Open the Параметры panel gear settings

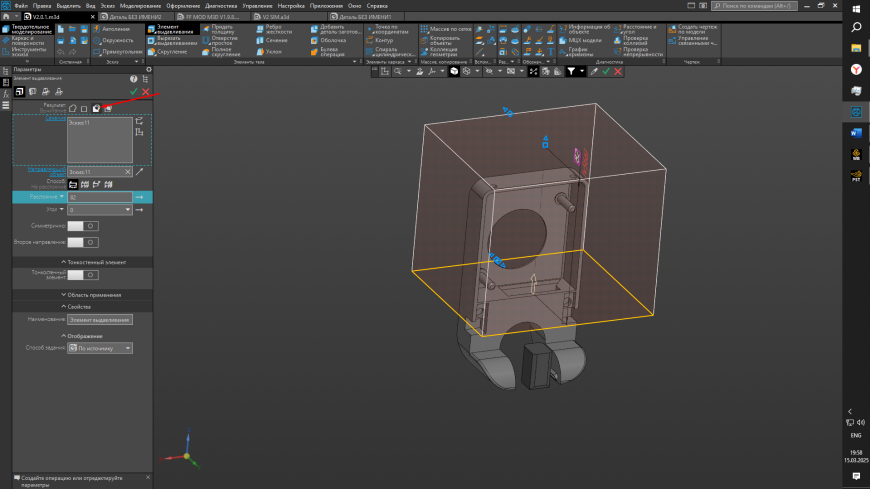149,69
